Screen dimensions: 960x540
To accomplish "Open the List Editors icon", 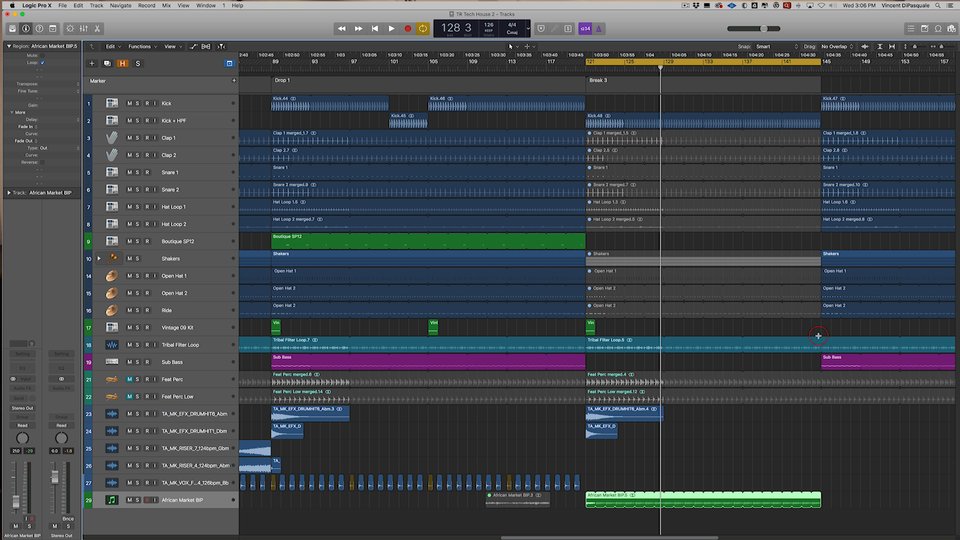I will [x=911, y=29].
